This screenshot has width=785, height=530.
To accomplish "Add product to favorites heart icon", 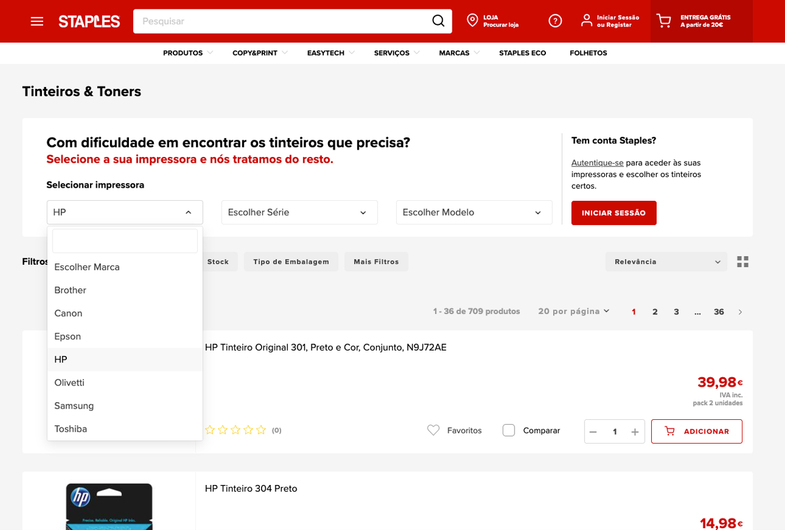I will [x=433, y=431].
